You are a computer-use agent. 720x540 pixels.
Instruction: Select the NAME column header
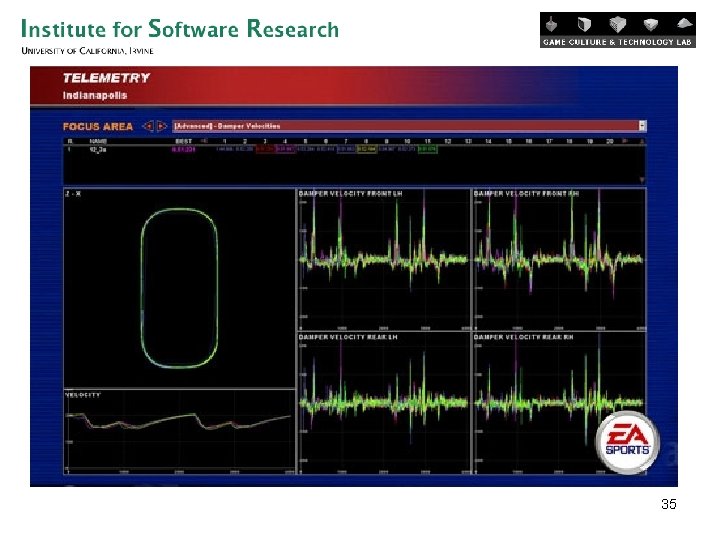[x=98, y=141]
